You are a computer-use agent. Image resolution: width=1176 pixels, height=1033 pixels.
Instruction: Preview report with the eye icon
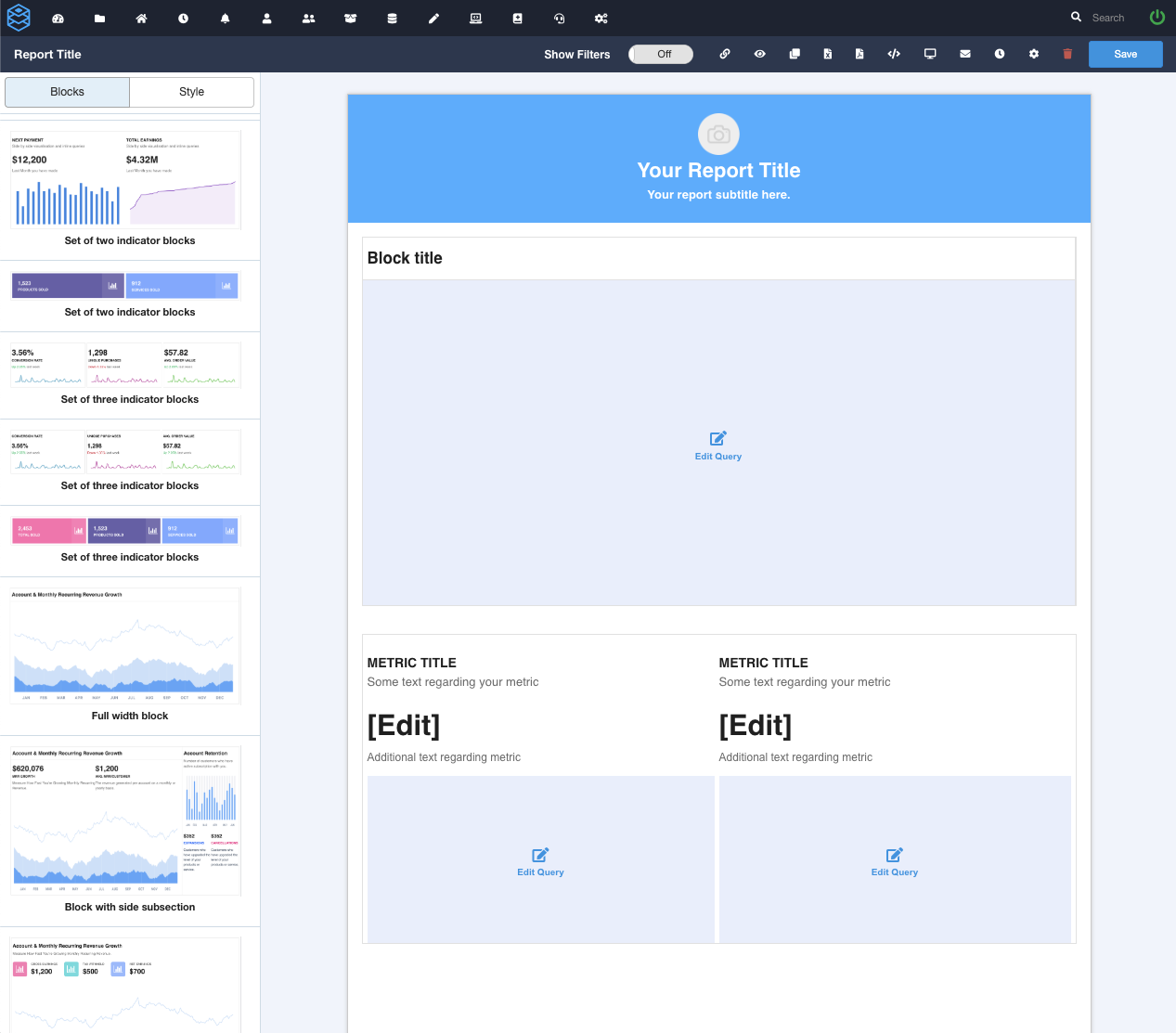[x=759, y=54]
